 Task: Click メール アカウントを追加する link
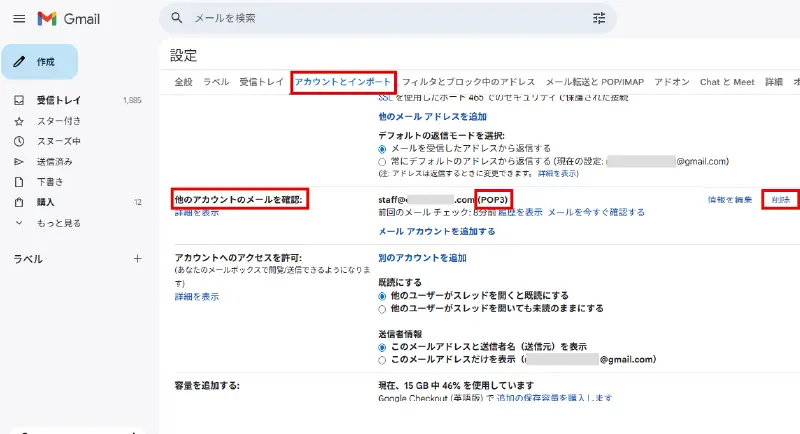(x=436, y=231)
